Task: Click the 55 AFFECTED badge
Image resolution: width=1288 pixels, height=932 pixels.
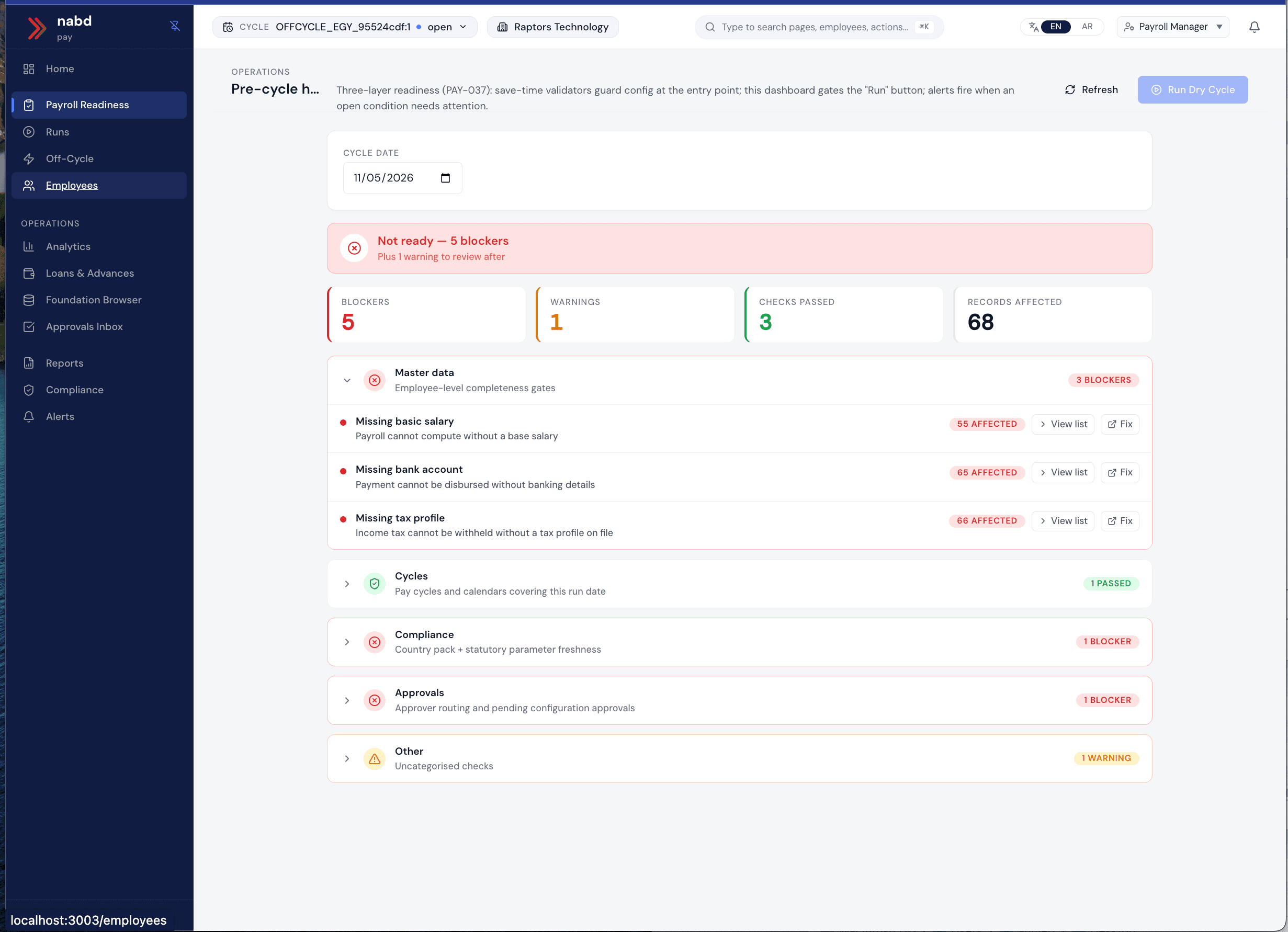Action: (987, 424)
